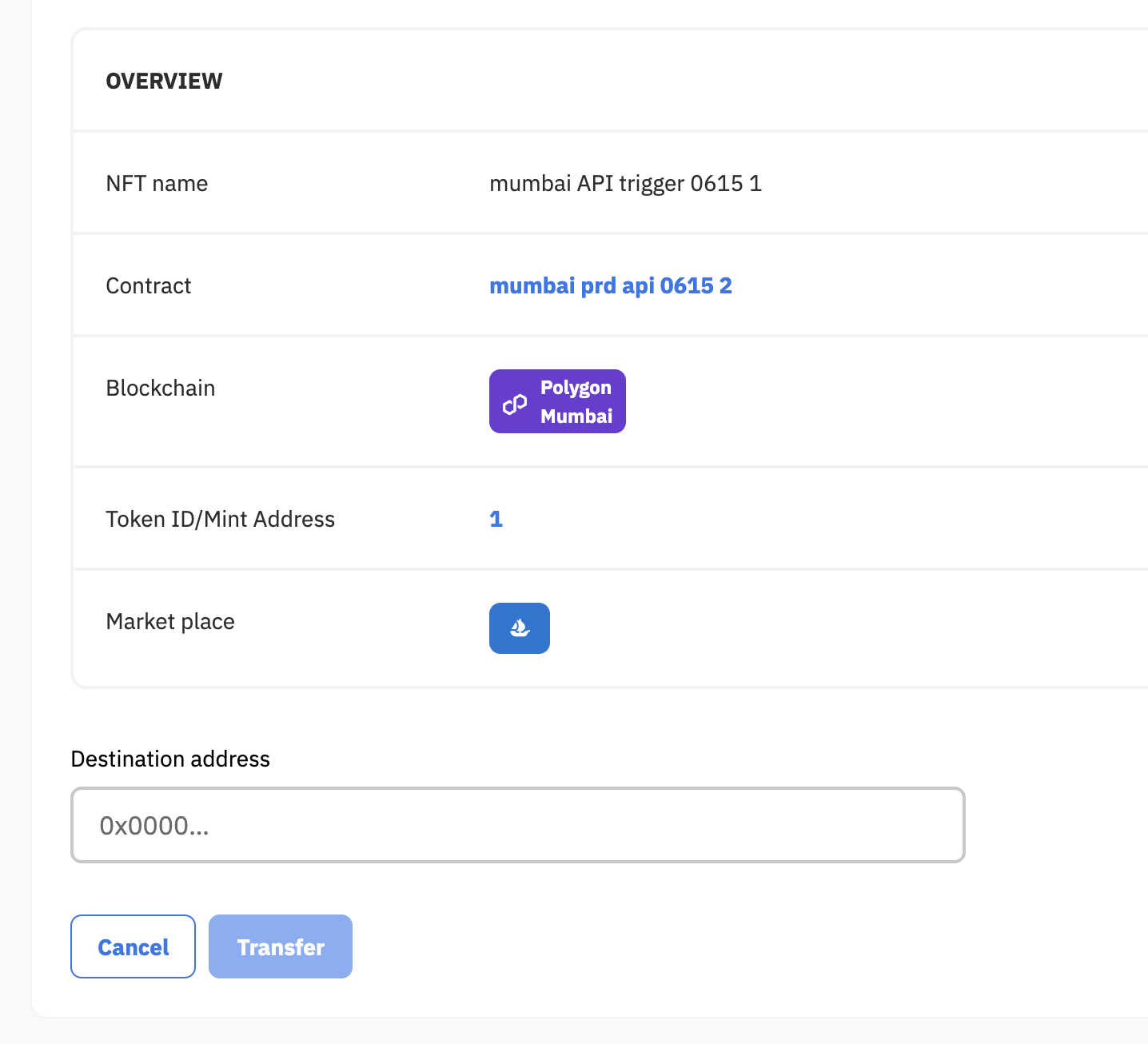The image size is (1148, 1044).
Task: Open the mumbai prd api 0615 2 contract link
Action: click(610, 286)
